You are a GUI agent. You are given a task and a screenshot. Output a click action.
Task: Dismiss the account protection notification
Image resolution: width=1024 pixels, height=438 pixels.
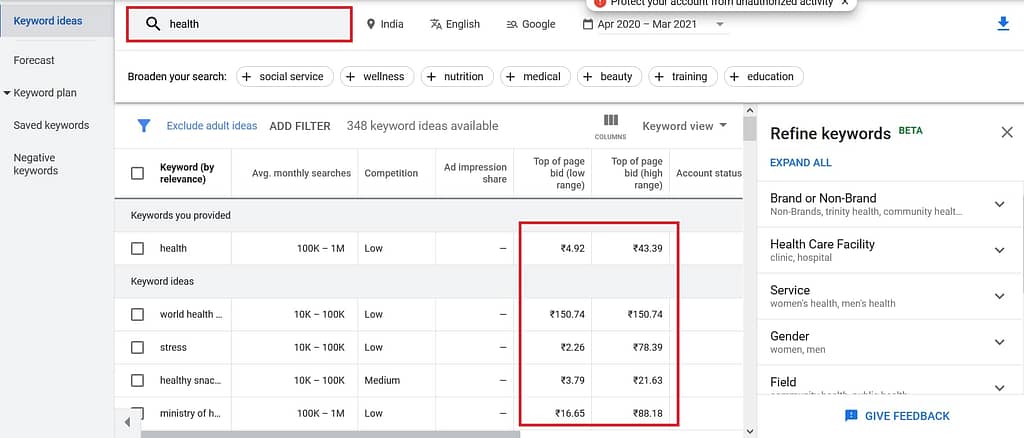[x=844, y=3]
